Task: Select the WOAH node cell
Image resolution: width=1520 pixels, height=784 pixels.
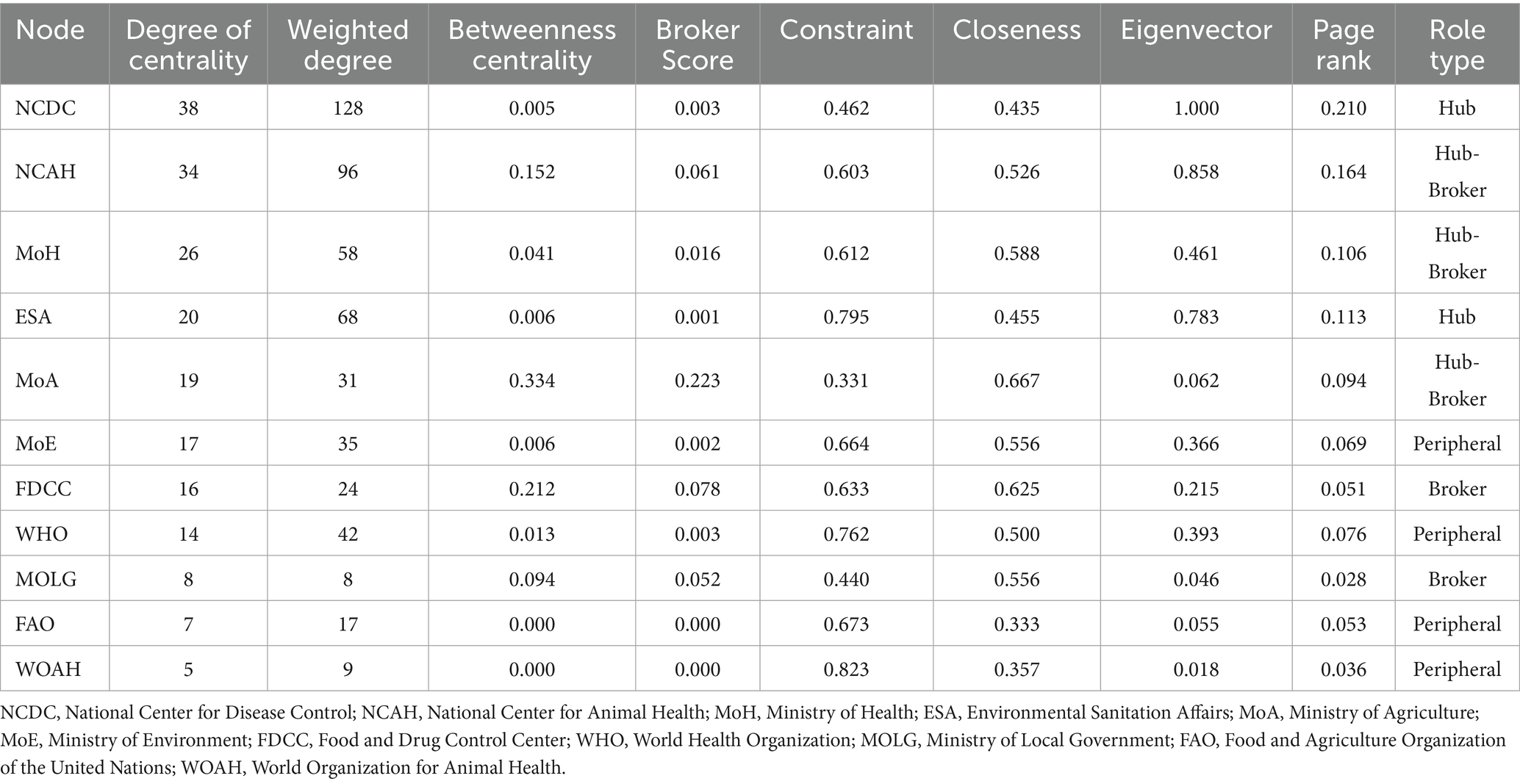Action: pyautogui.click(x=48, y=669)
